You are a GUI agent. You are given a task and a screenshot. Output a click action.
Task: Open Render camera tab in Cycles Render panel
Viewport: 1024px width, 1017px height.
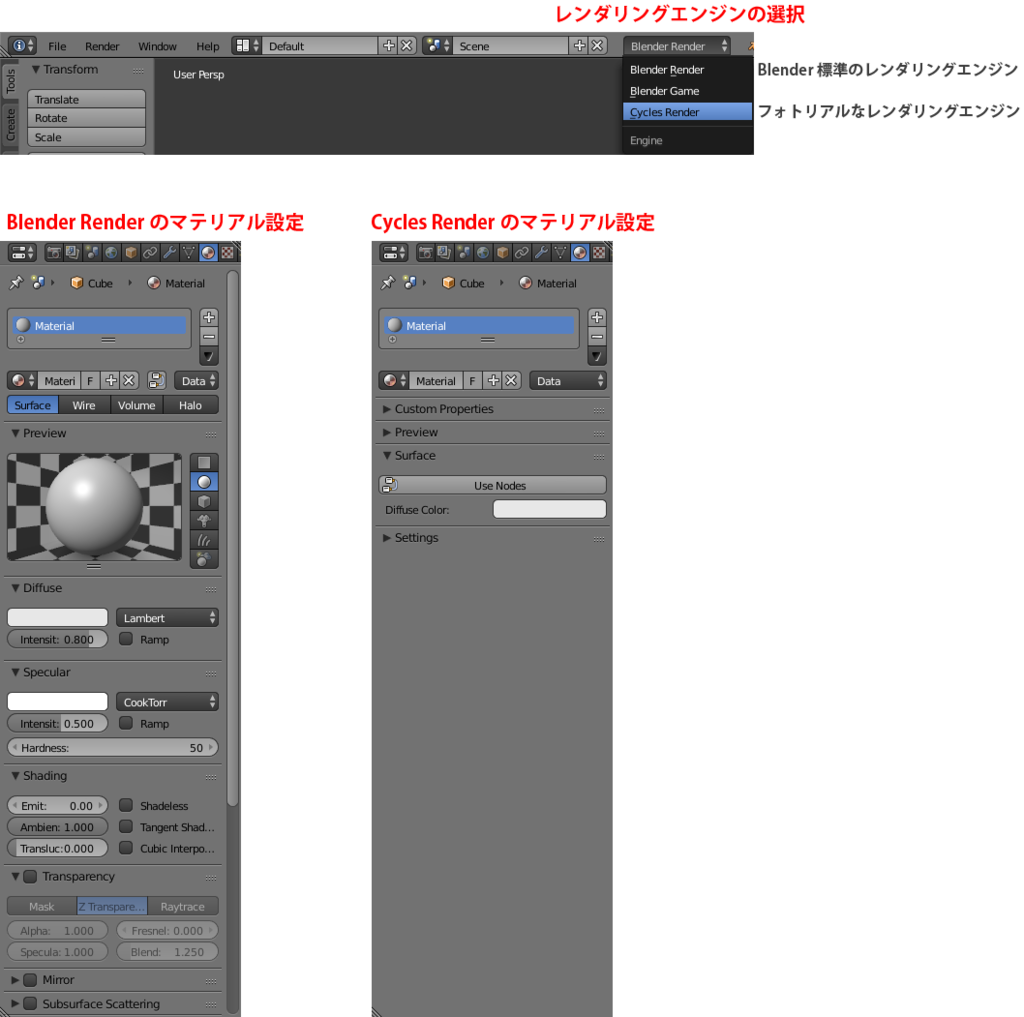(425, 253)
